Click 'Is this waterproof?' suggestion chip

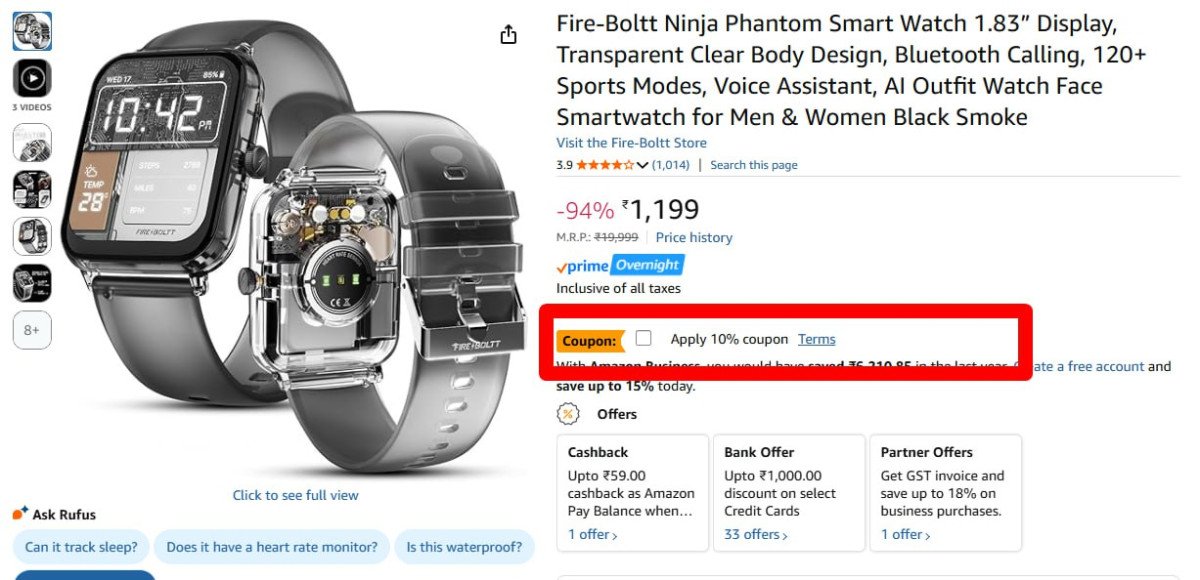click(x=464, y=547)
